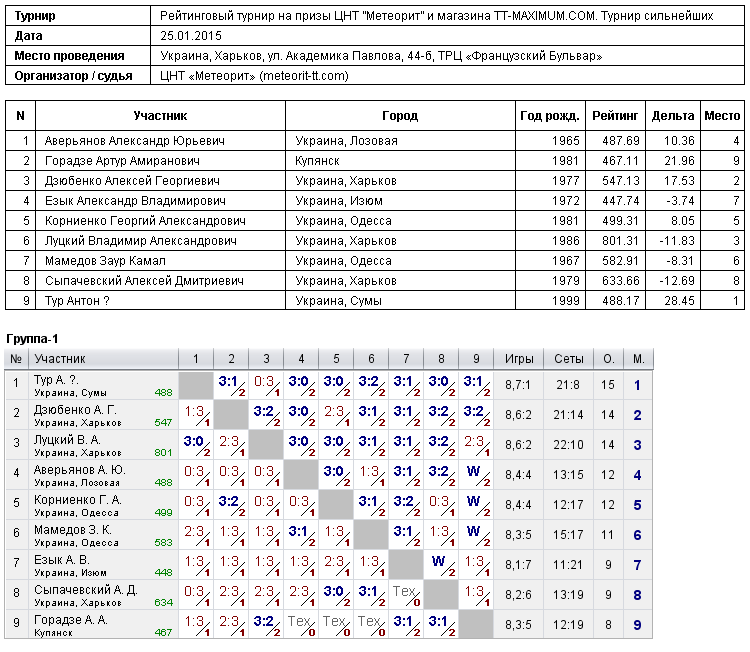Open the 3:1 score of Тур versus Дзюбенко

coord(232,385)
